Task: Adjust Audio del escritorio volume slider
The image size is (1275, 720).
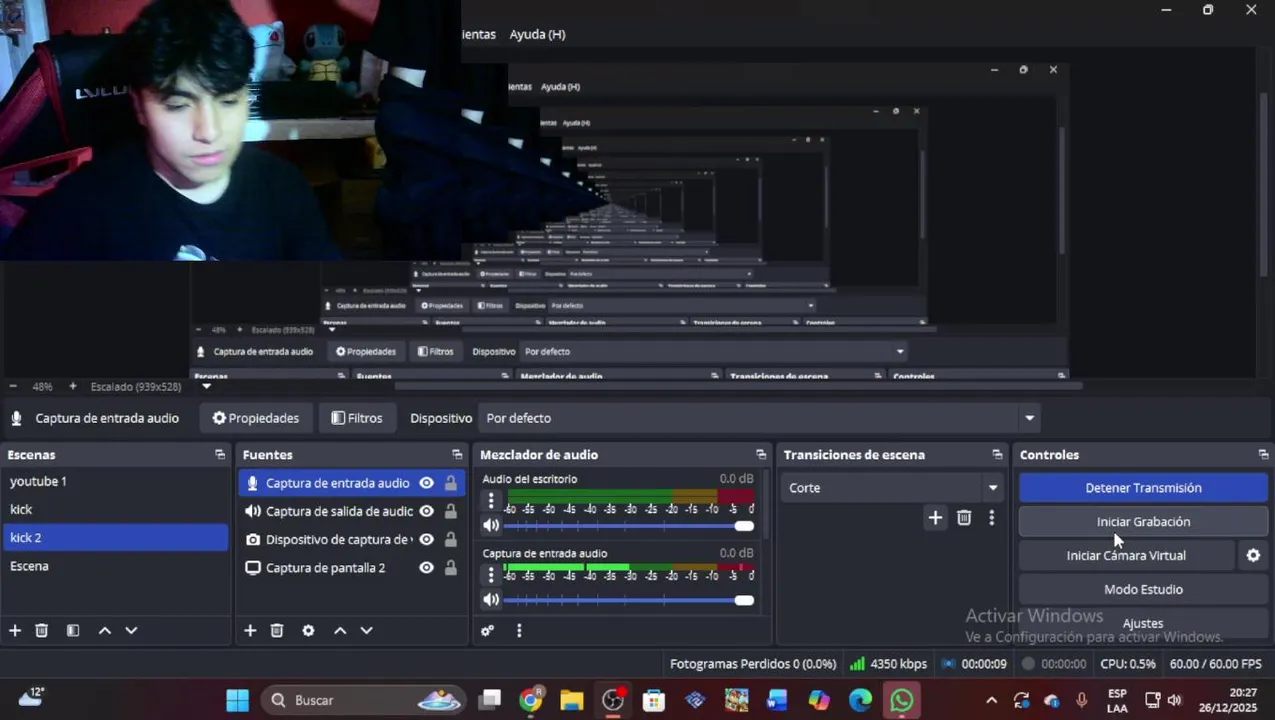Action: click(629, 526)
